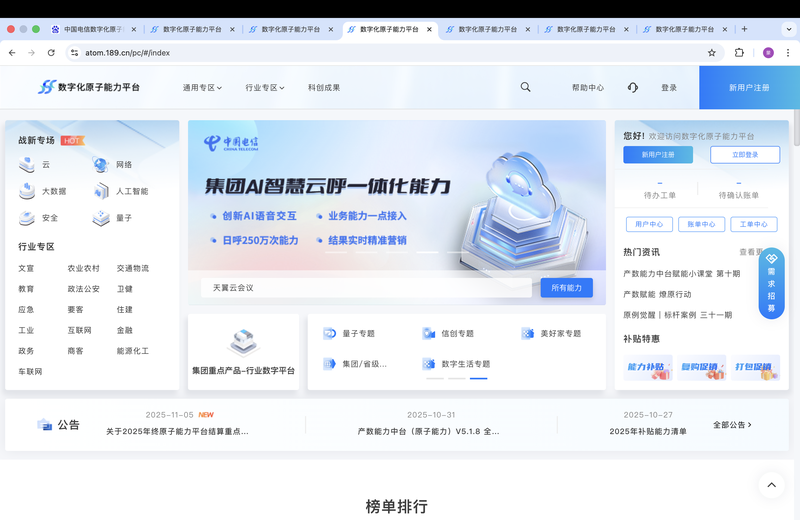Image resolution: width=800 pixels, height=520 pixels.
Task: Open the 安全 category icon
Action: pyautogui.click(x=27, y=218)
